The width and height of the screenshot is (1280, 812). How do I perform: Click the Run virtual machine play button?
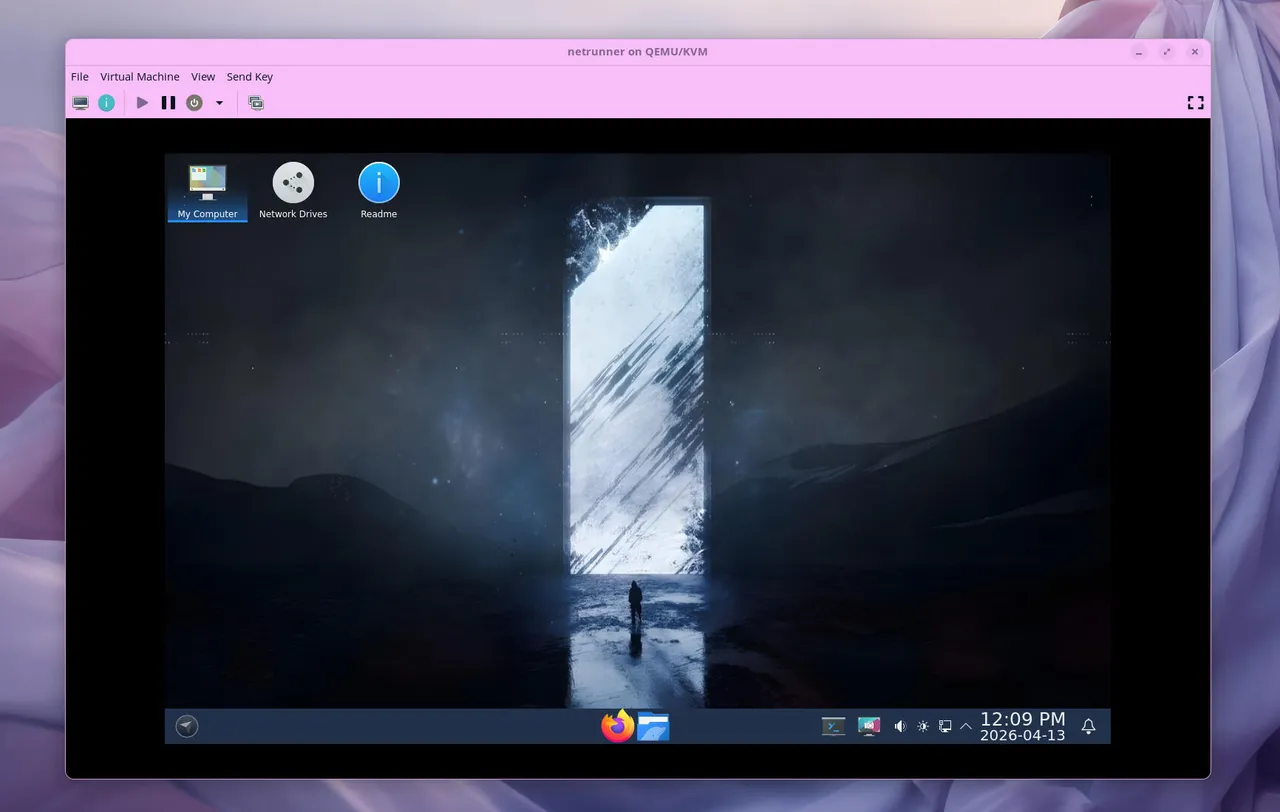(x=142, y=103)
